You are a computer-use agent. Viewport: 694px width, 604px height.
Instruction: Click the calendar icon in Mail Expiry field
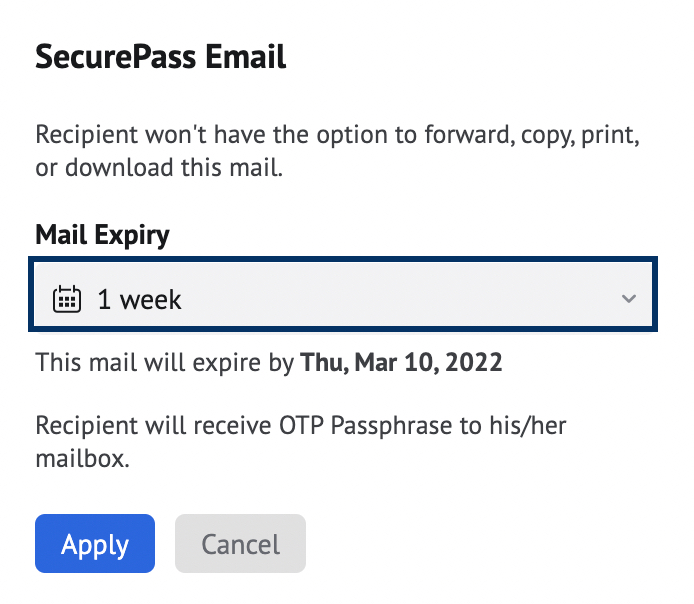[66, 298]
